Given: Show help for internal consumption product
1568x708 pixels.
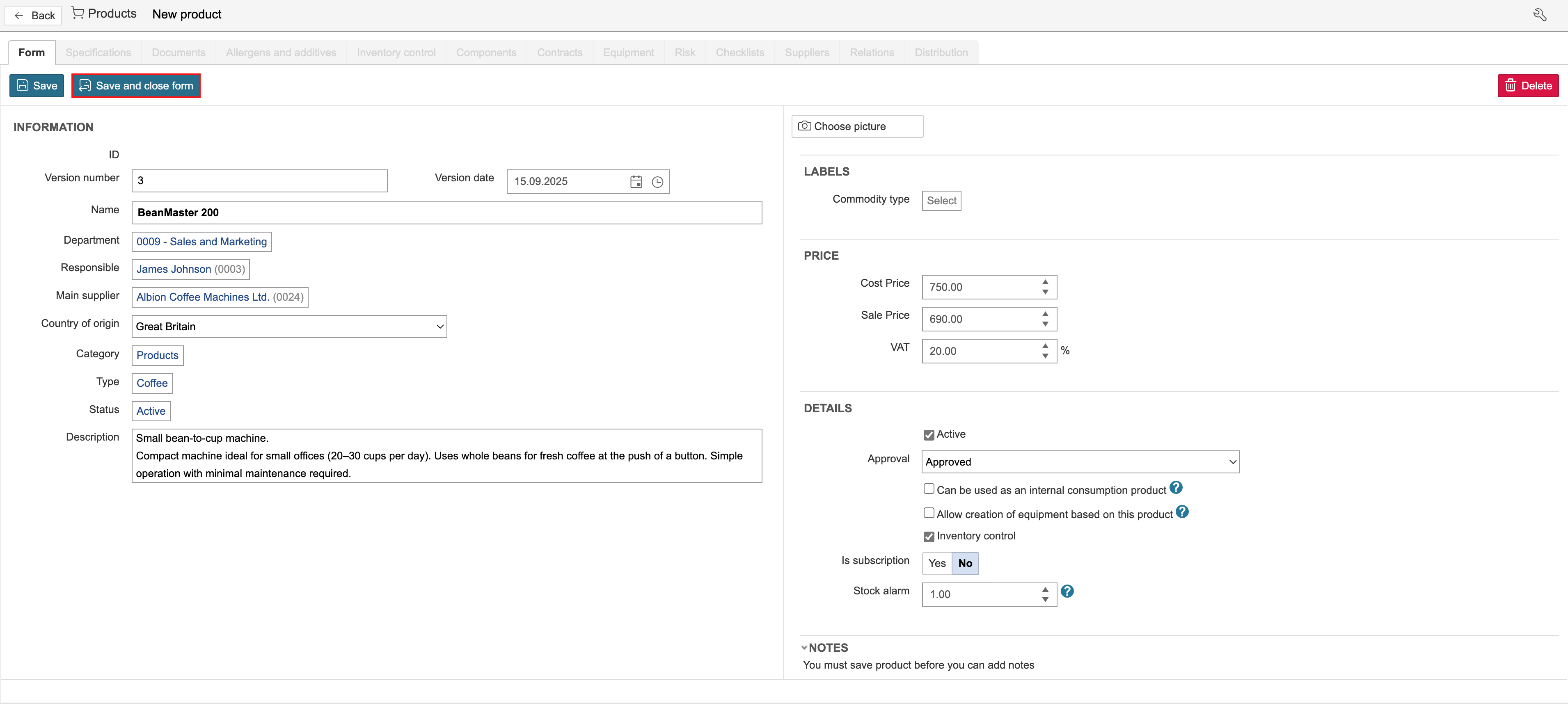Looking at the screenshot, I should coord(1176,488).
